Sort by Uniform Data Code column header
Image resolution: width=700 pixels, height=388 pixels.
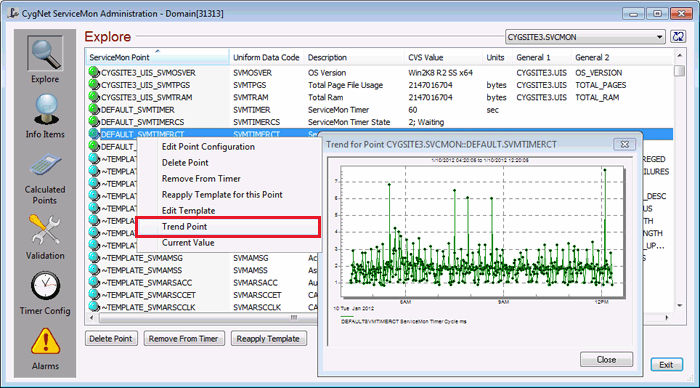266,57
